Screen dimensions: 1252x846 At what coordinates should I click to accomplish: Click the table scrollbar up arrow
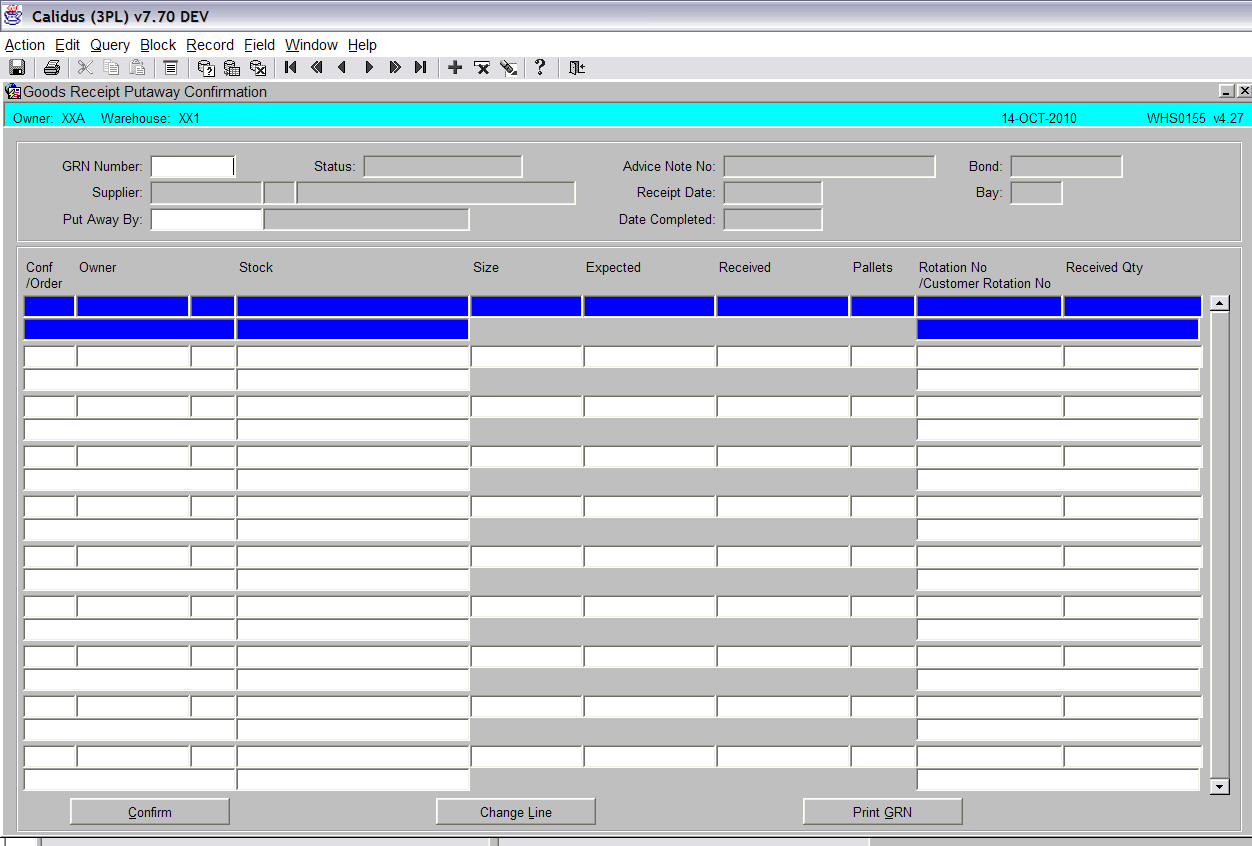[1219, 303]
